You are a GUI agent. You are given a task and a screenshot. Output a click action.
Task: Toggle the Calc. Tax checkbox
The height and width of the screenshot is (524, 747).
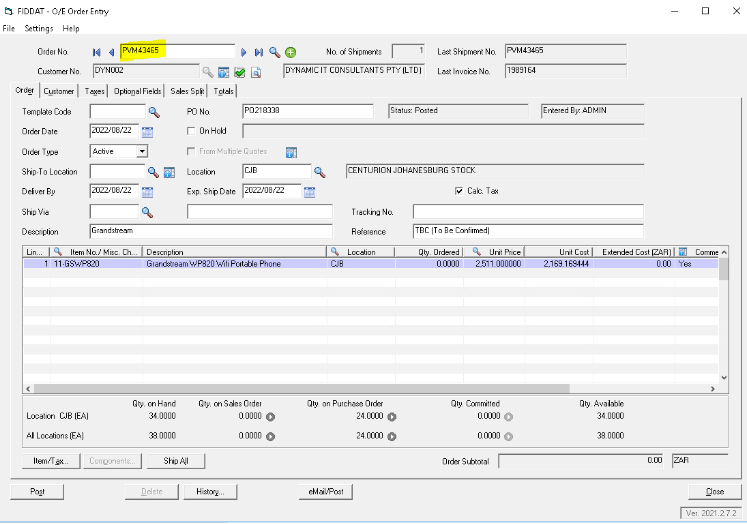459,191
